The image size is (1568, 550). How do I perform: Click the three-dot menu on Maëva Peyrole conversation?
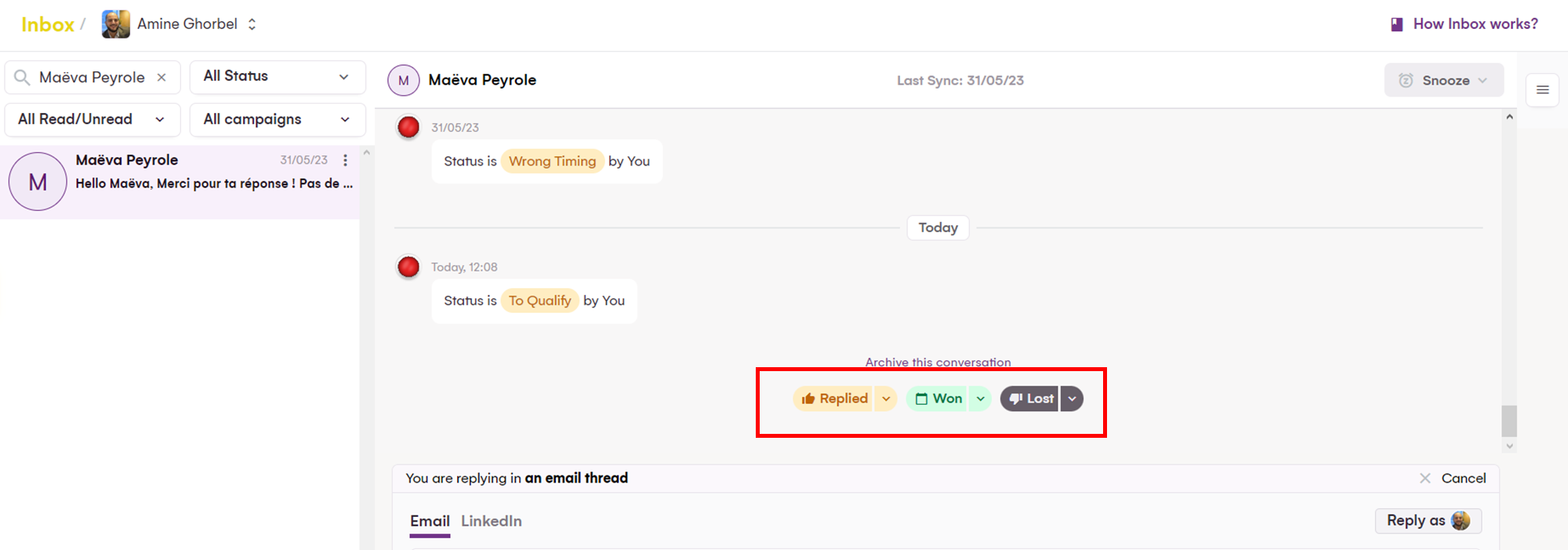coord(345,160)
